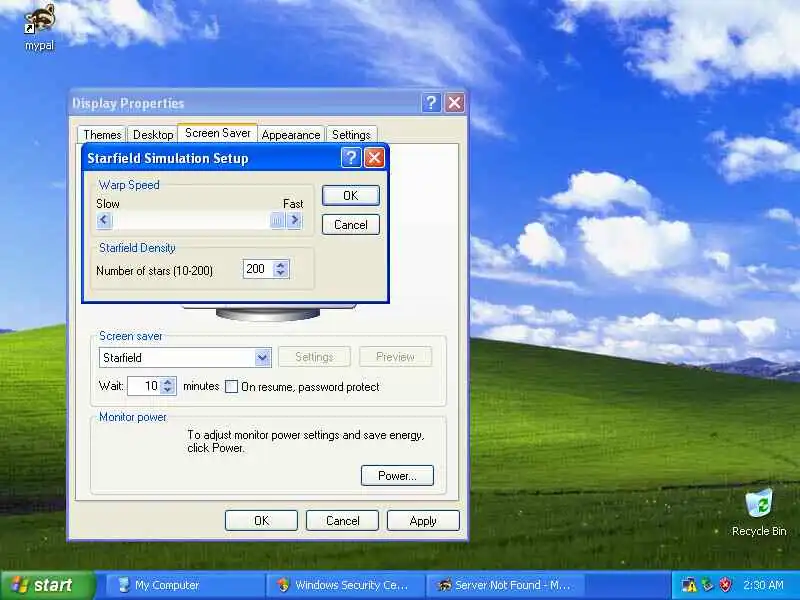The image size is (800, 600).
Task: Close the Display Properties window
Action: click(454, 103)
